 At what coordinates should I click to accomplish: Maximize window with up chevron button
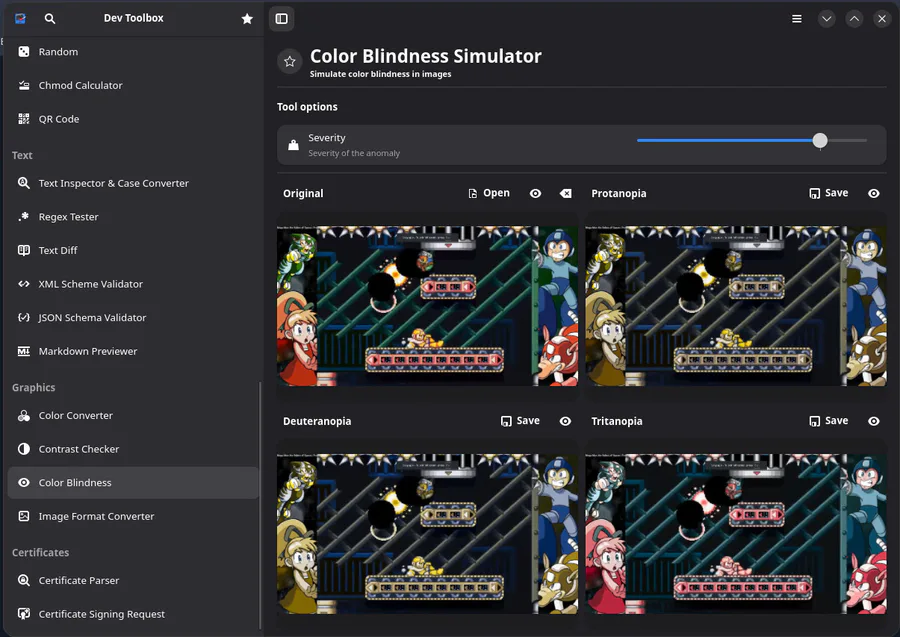(x=854, y=19)
